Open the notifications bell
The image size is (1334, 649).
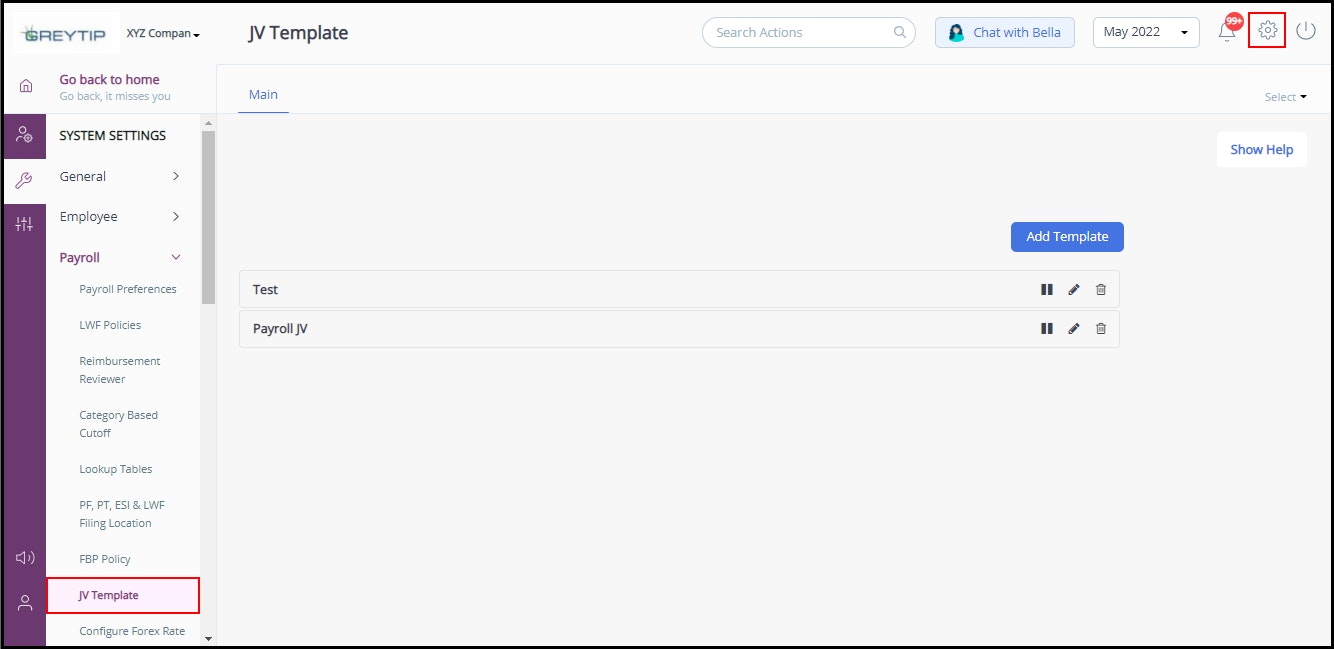pyautogui.click(x=1227, y=31)
